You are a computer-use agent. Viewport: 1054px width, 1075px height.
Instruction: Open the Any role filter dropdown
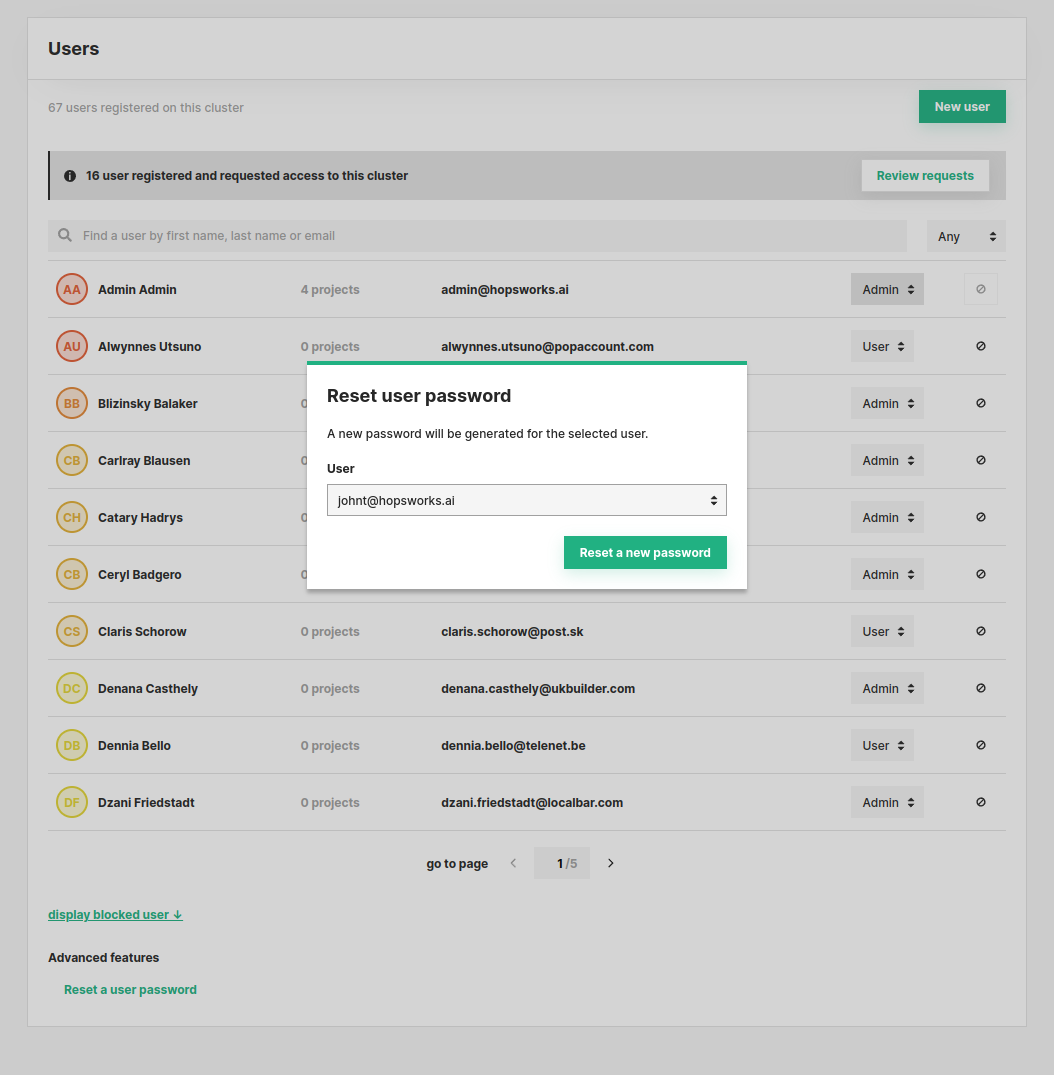(x=965, y=236)
